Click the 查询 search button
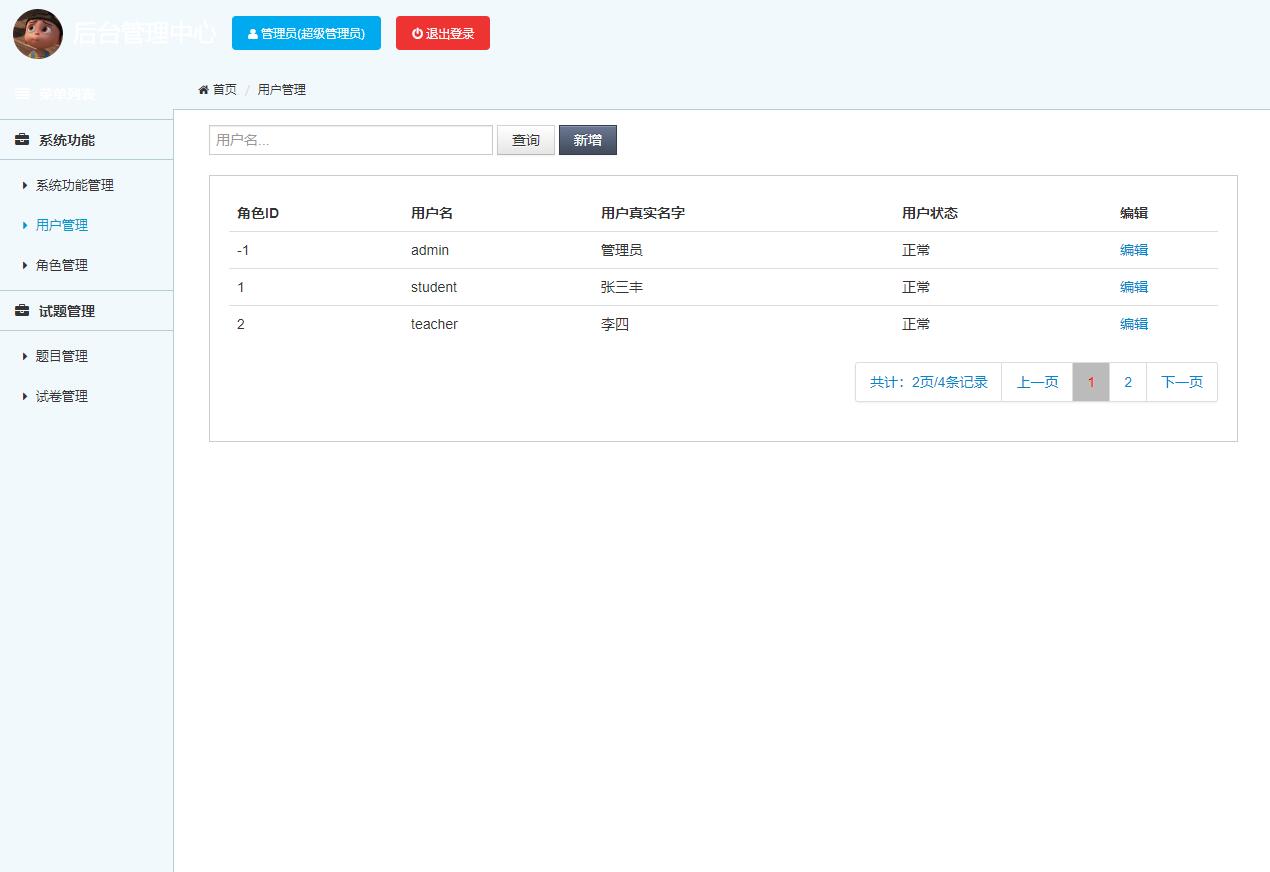1270x872 pixels. [525, 139]
